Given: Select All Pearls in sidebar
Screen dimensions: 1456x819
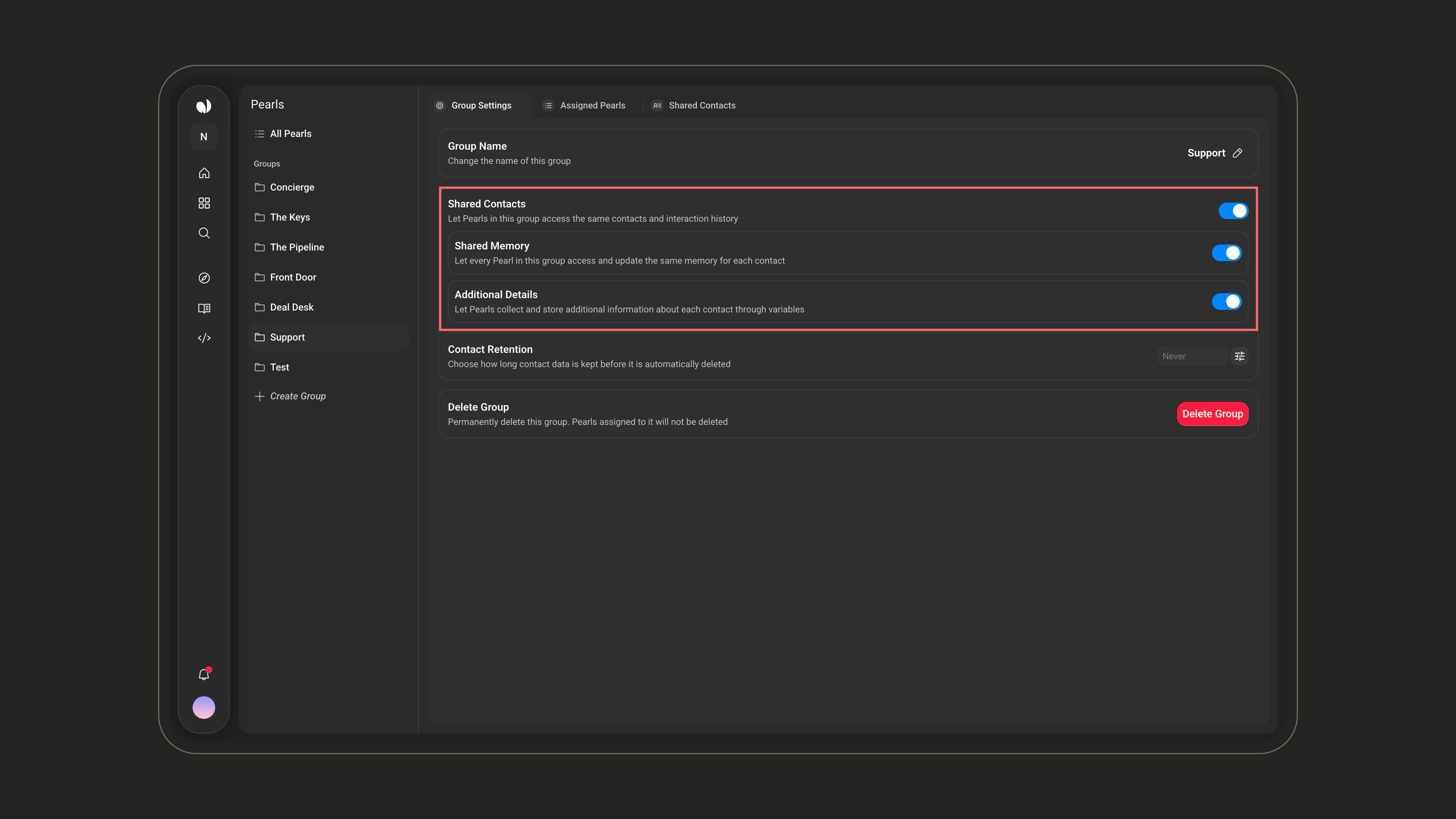Looking at the screenshot, I should click(328, 134).
